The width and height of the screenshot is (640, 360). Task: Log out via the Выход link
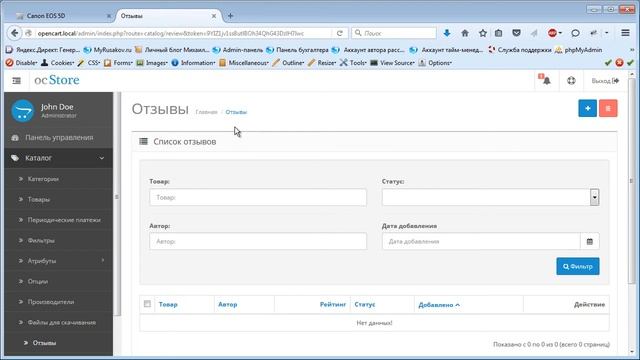pyautogui.click(x=605, y=81)
